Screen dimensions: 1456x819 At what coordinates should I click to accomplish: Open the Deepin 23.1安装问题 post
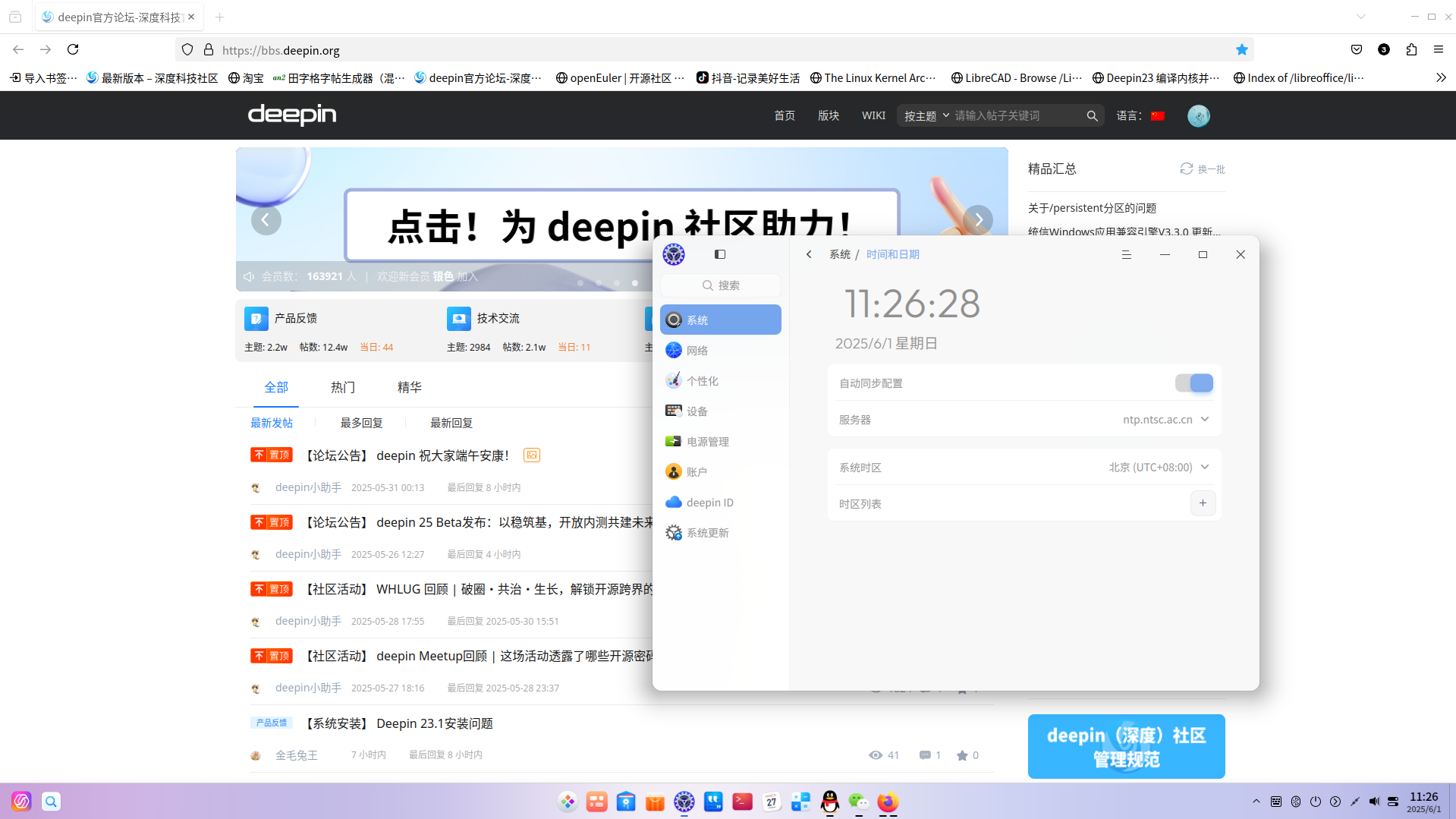pyautogui.click(x=435, y=723)
